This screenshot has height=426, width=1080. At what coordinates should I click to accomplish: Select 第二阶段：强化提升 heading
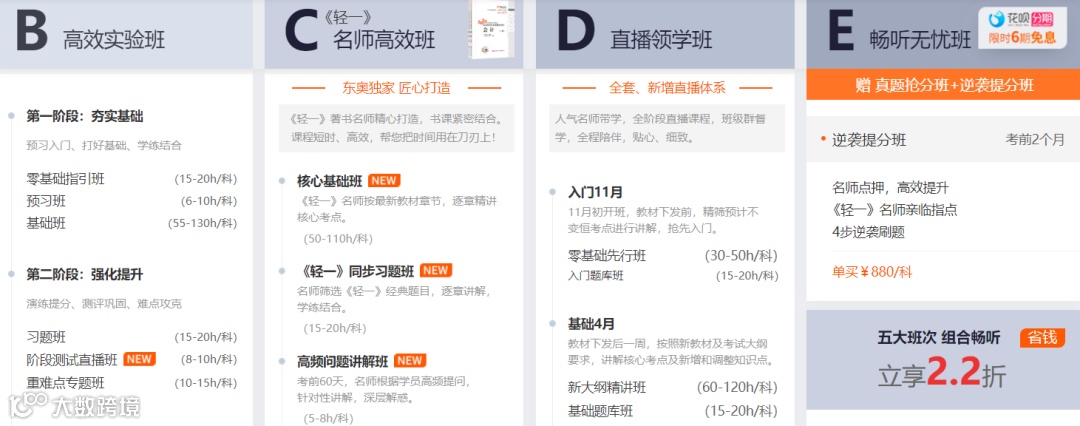click(85, 274)
